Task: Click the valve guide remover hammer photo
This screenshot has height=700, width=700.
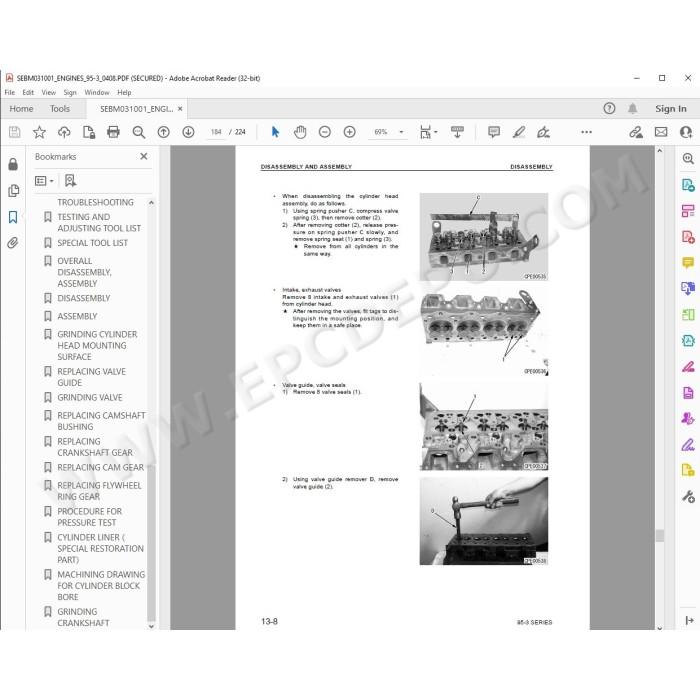Action: point(483,521)
